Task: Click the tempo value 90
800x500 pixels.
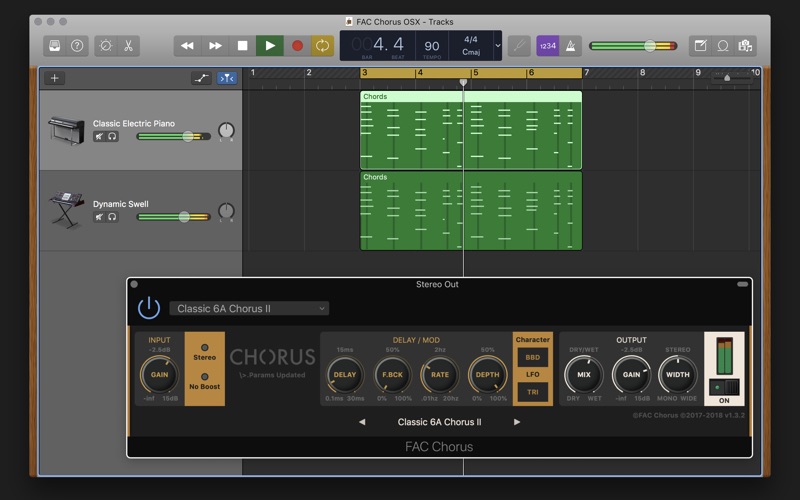Action: tap(432, 46)
